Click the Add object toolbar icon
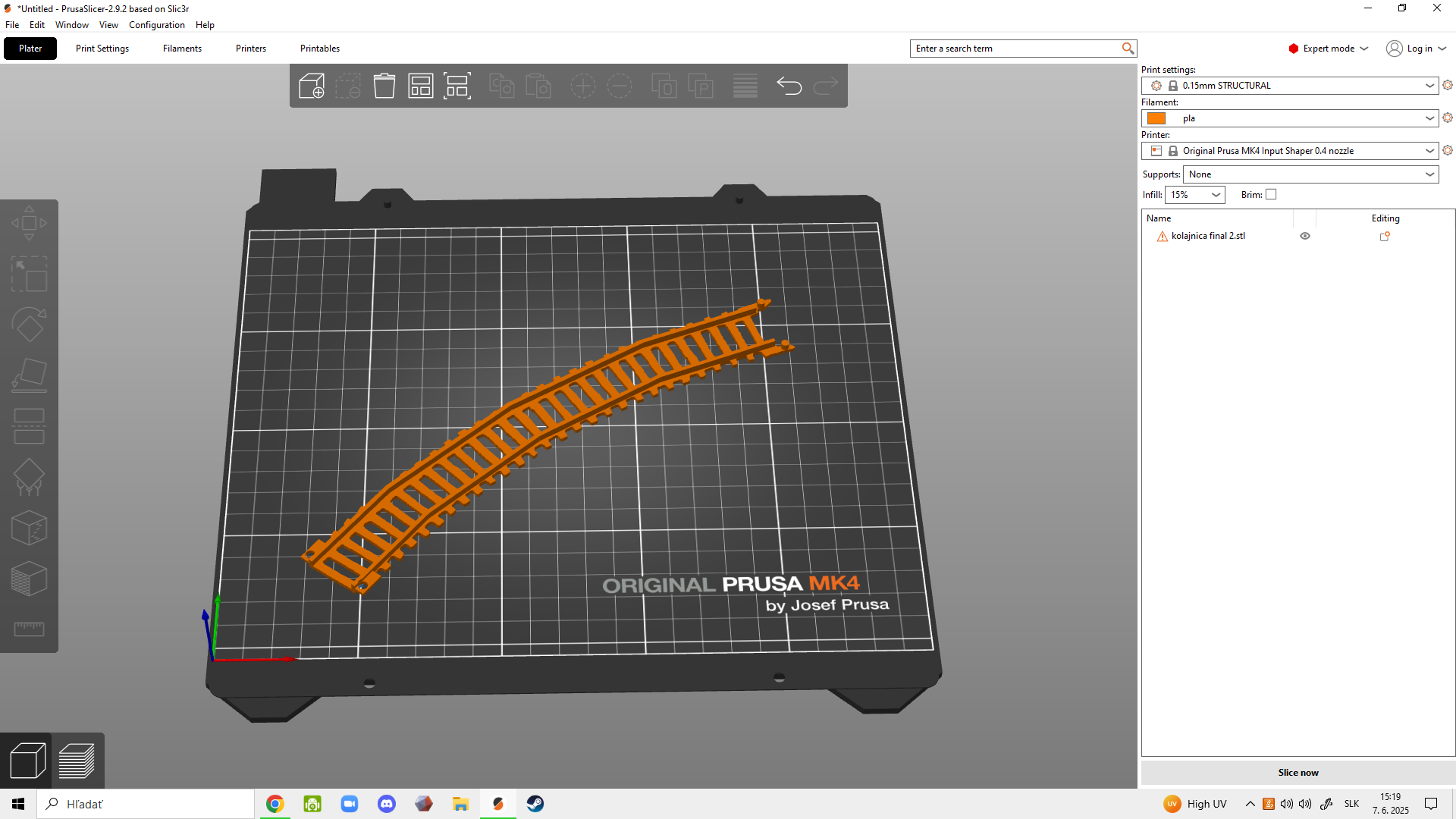The image size is (1456, 819). pyautogui.click(x=312, y=86)
